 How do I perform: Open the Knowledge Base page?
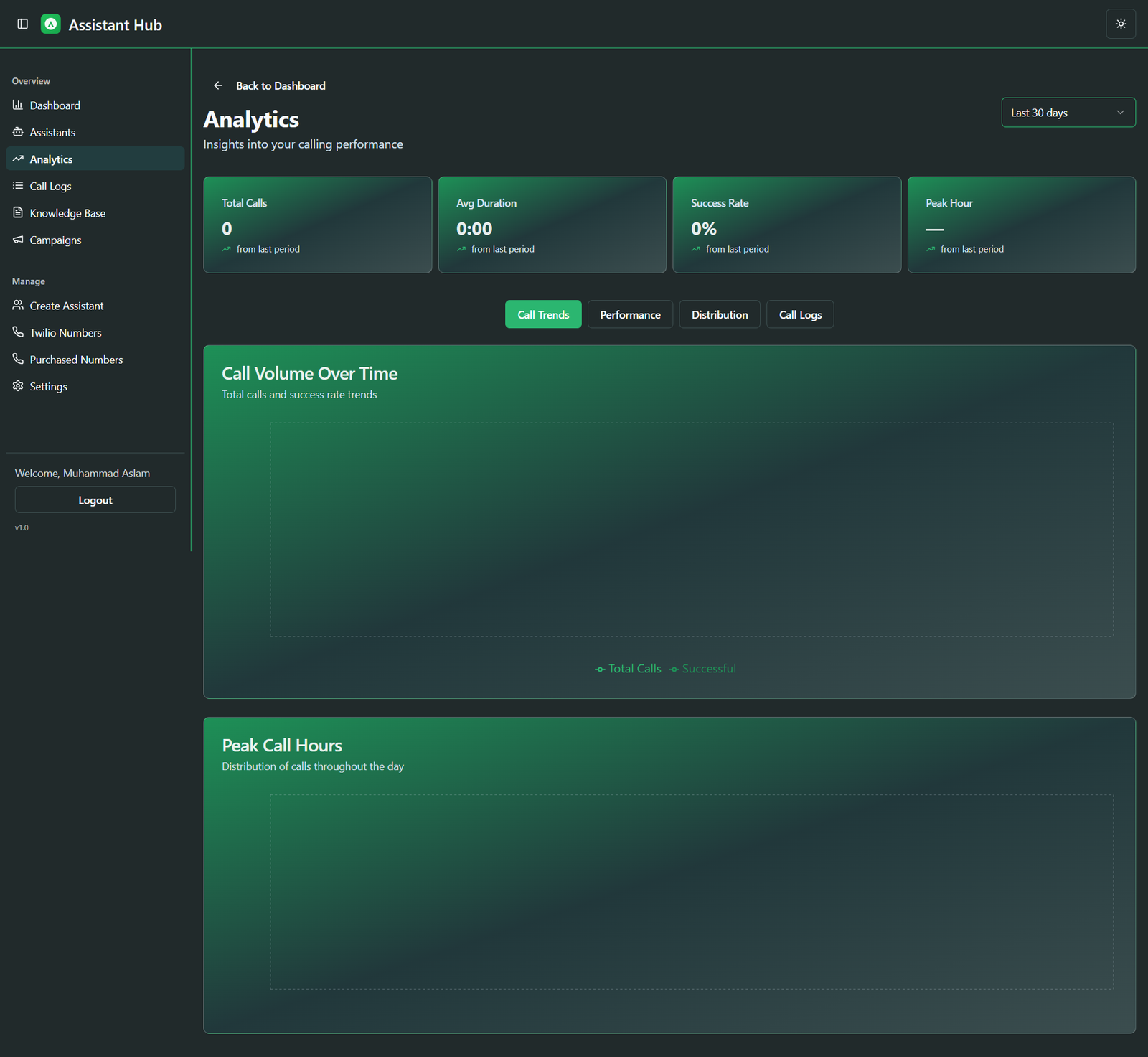tap(67, 213)
